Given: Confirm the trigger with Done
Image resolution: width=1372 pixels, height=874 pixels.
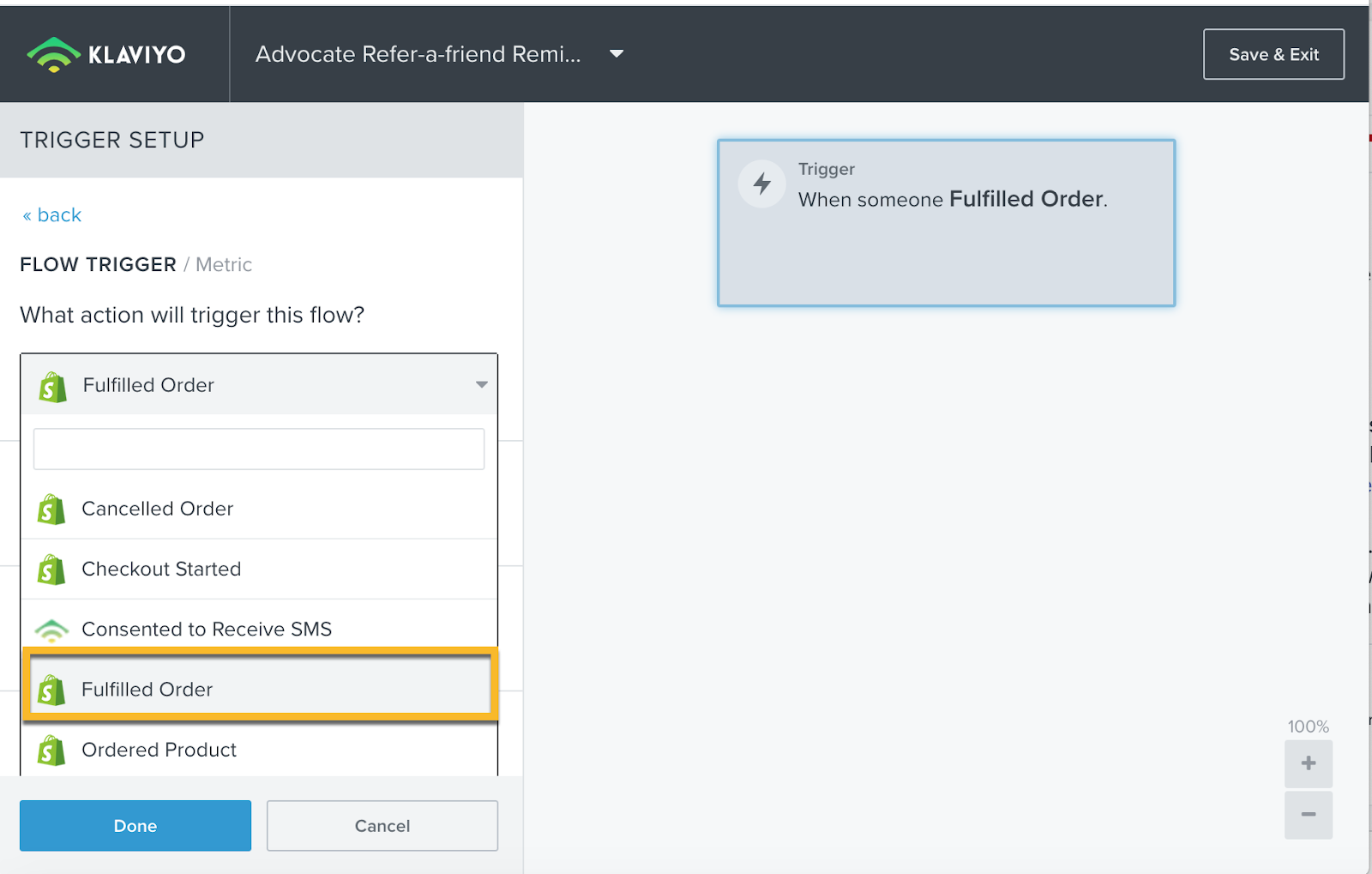Looking at the screenshot, I should [x=135, y=825].
